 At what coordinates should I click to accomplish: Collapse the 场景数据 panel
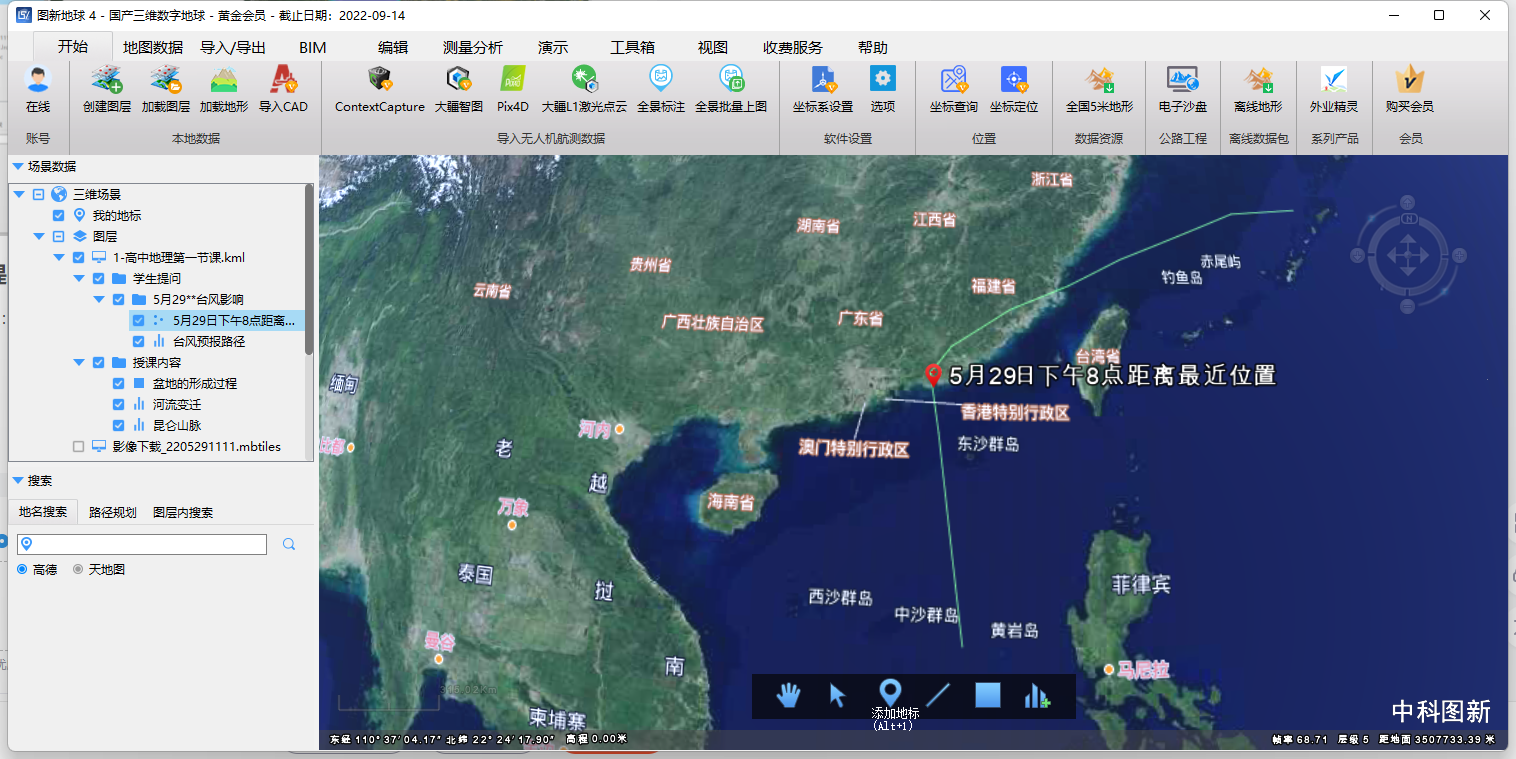click(x=17, y=167)
